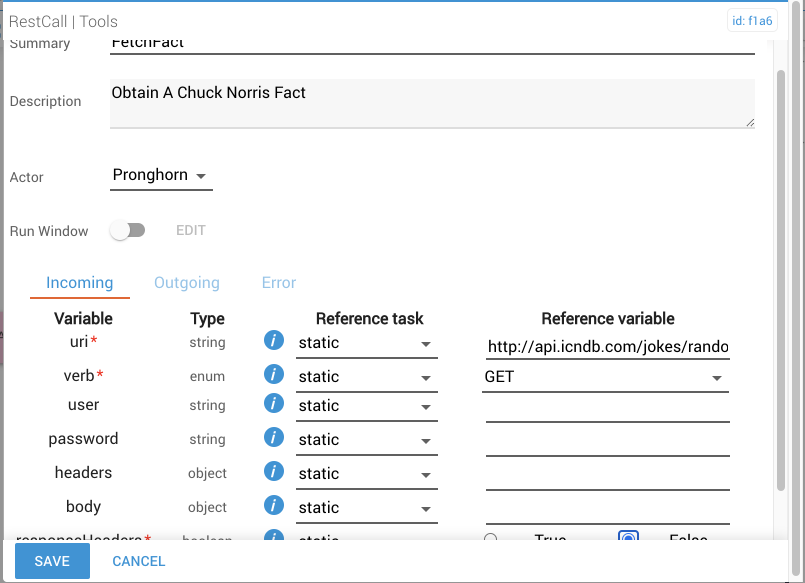
Task: Click the headers variable label
Action: point(83,472)
